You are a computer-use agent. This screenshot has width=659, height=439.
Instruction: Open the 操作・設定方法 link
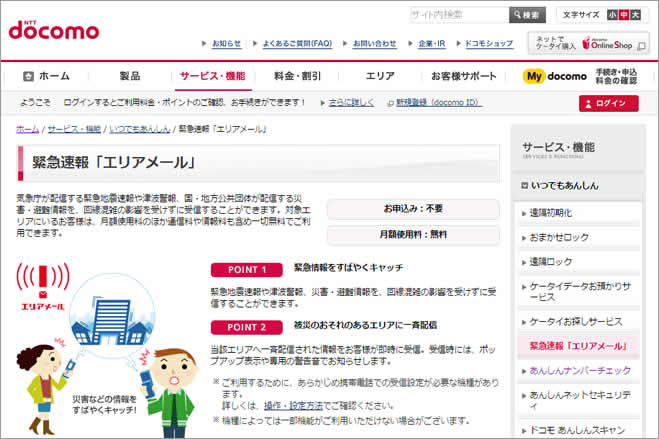[x=293, y=406]
